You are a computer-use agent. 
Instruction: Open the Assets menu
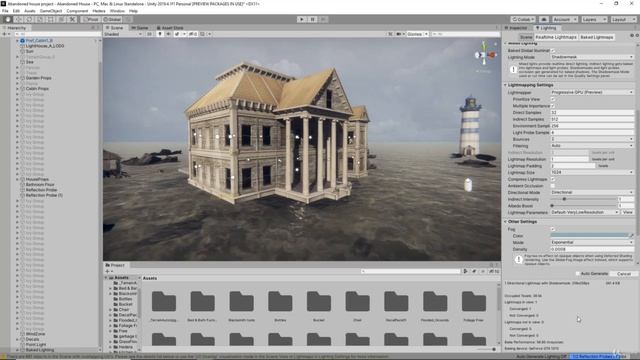tap(30, 11)
